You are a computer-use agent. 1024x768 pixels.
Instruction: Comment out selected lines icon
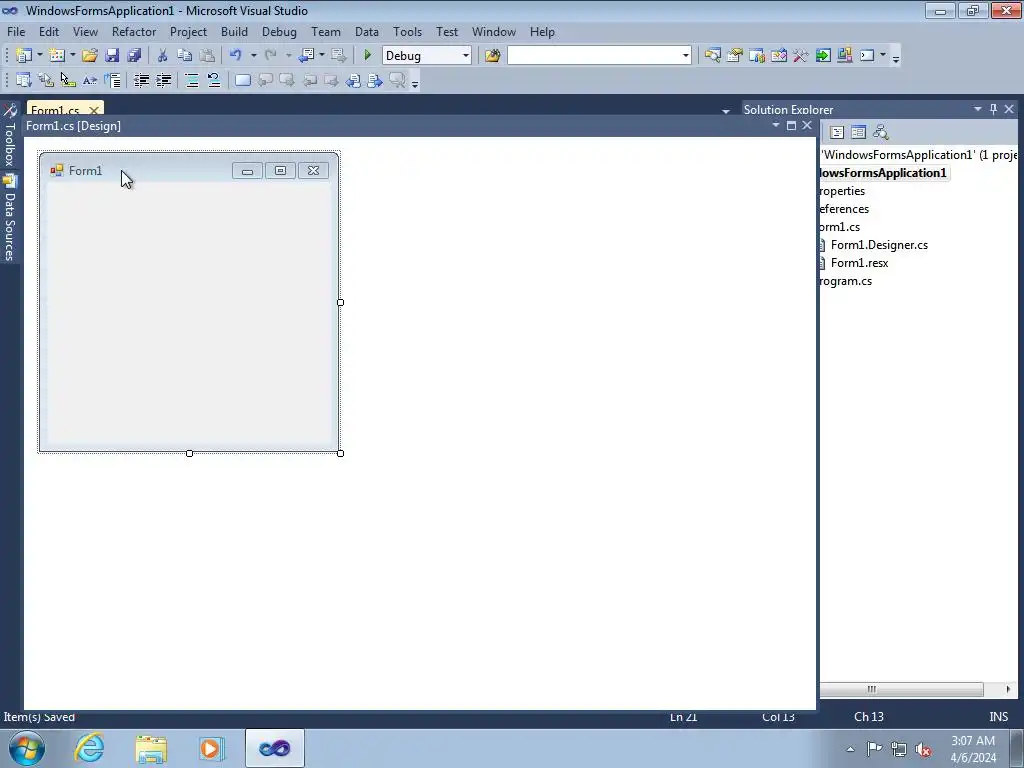pyautogui.click(x=192, y=80)
